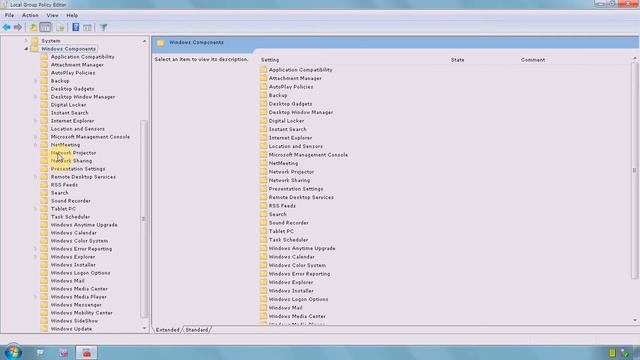Expand Windows Media Player tree node

tap(36, 297)
